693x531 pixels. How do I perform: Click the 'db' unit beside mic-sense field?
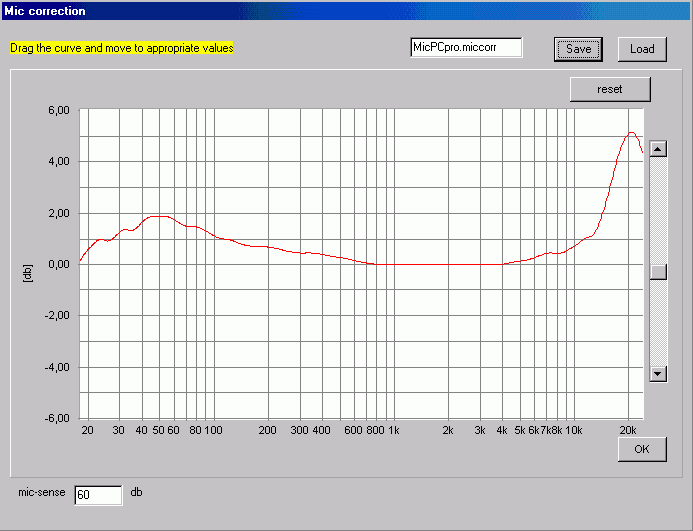coord(137,492)
